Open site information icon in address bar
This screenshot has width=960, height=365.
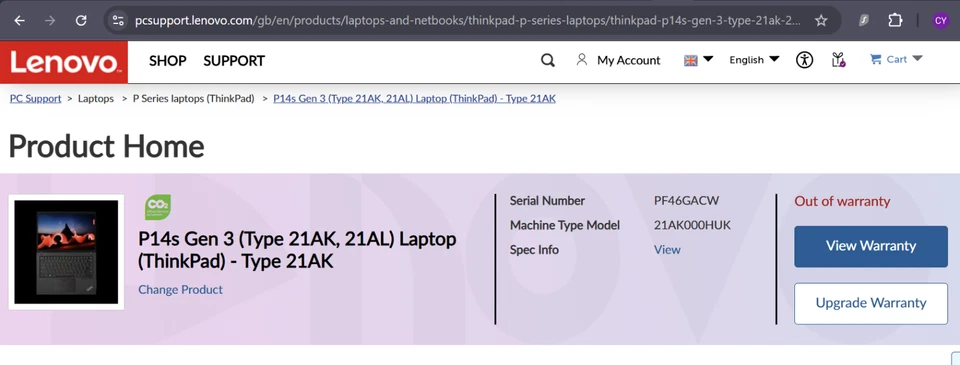[x=118, y=21]
